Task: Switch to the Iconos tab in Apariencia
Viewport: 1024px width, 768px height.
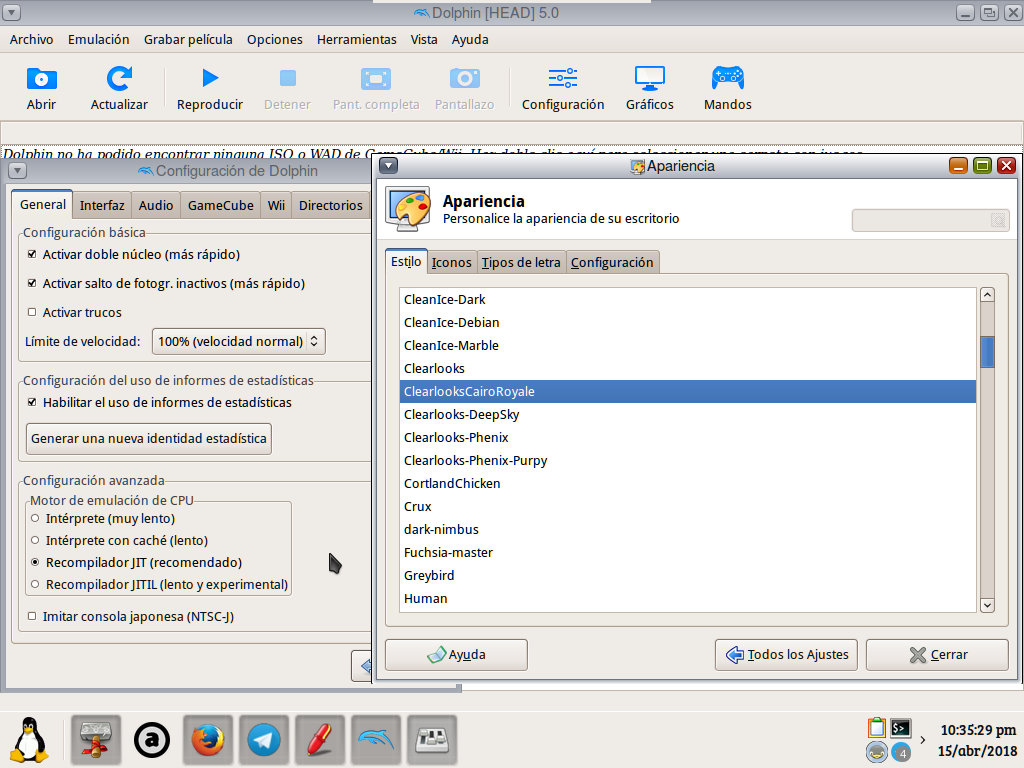Action: [x=451, y=263]
